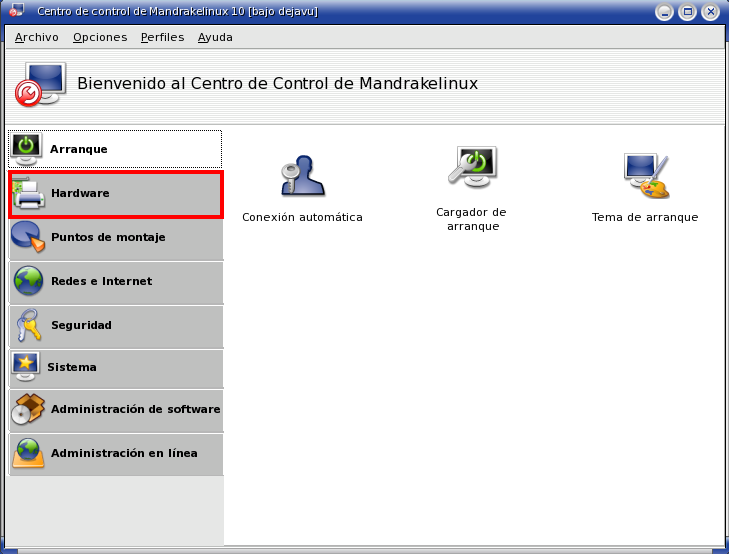This screenshot has width=729, height=554.
Task: Click the Seguridad keys icon
Action: [x=28, y=325]
